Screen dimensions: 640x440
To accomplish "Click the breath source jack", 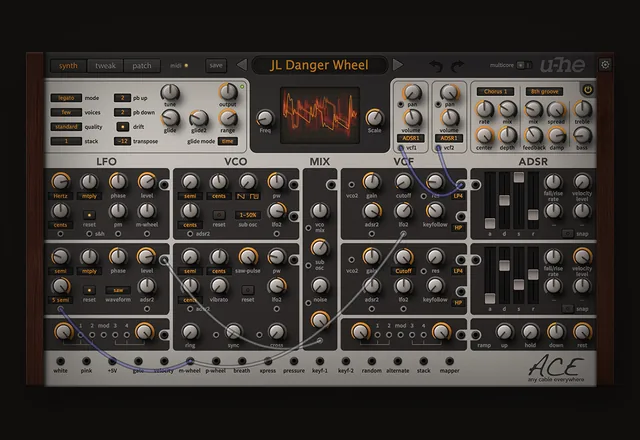I will [242, 361].
